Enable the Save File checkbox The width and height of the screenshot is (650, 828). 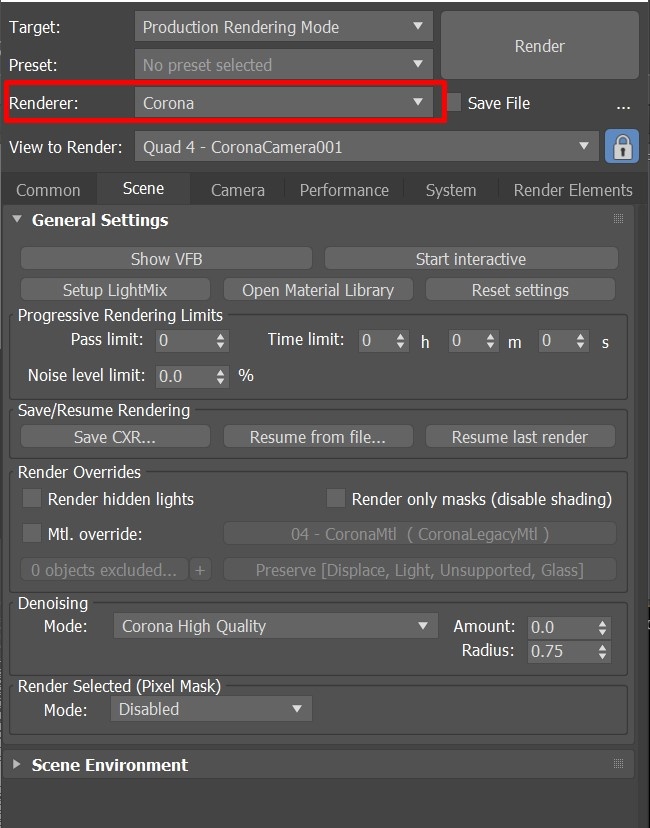point(454,102)
